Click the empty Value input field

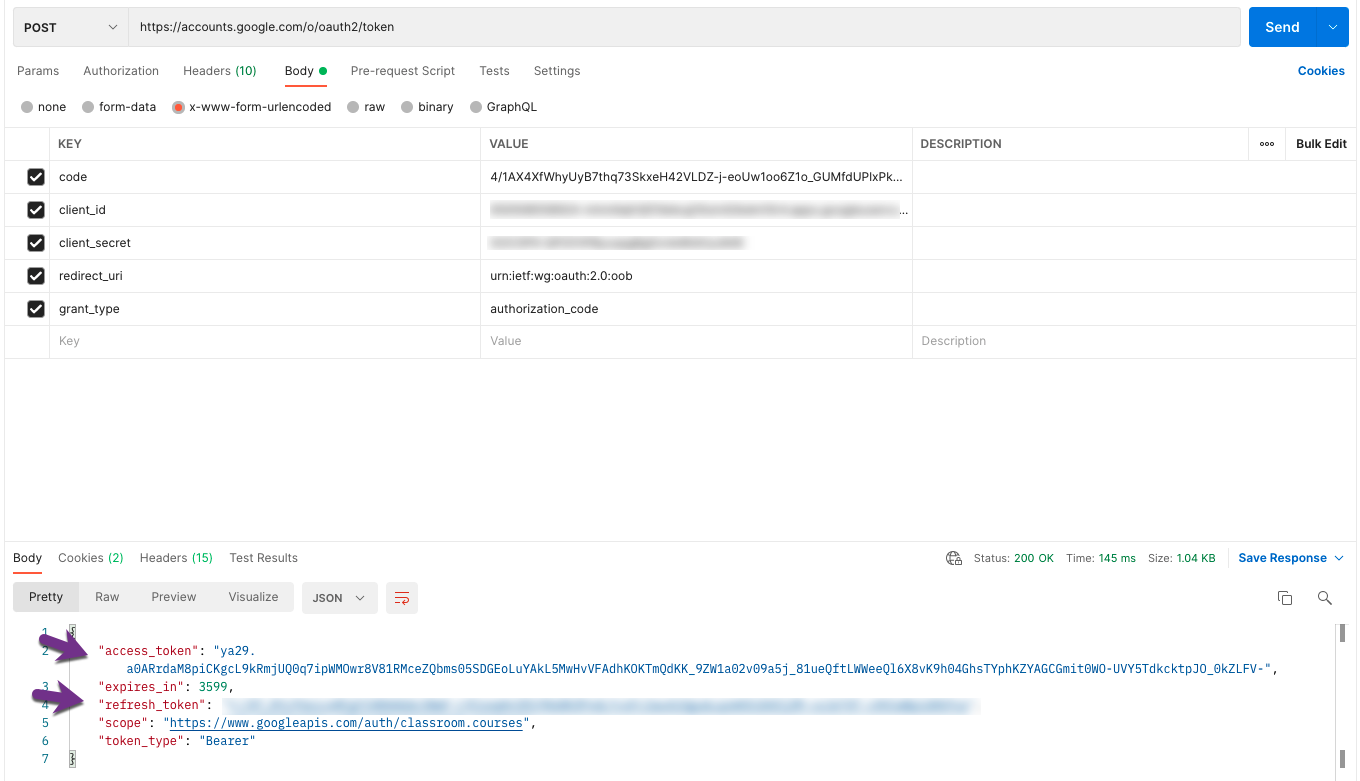[x=696, y=341]
